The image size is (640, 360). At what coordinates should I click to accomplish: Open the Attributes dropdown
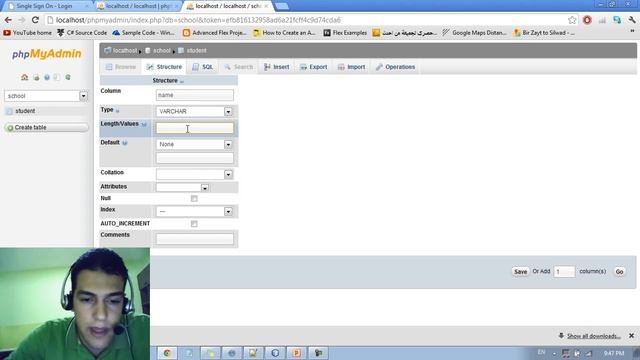182,187
